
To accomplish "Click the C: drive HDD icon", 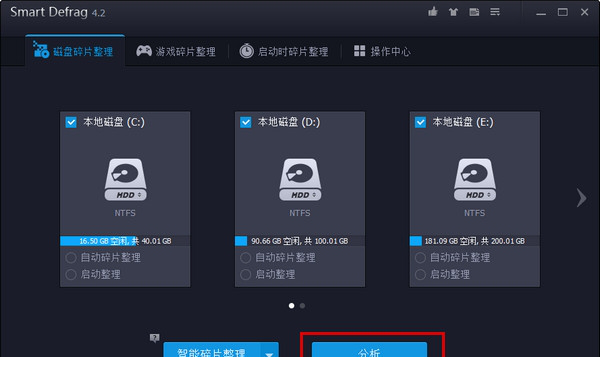I will (125, 179).
